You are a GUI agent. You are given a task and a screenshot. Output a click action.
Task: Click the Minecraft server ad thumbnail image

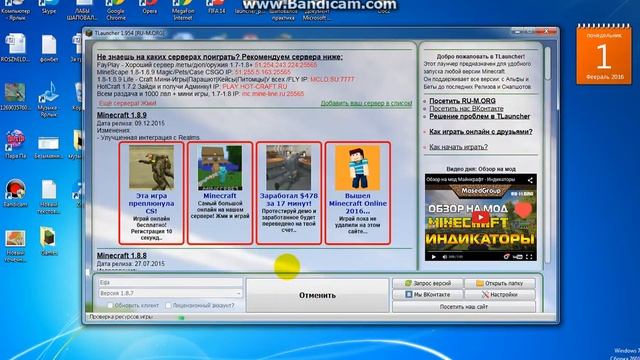[x=220, y=168]
